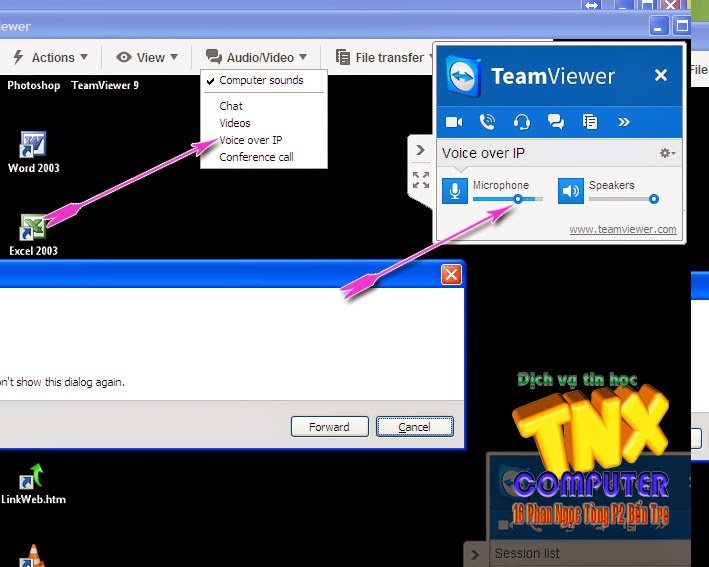The width and height of the screenshot is (709, 567).
Task: Adjust the Speakers volume slider handle
Action: (x=653, y=198)
